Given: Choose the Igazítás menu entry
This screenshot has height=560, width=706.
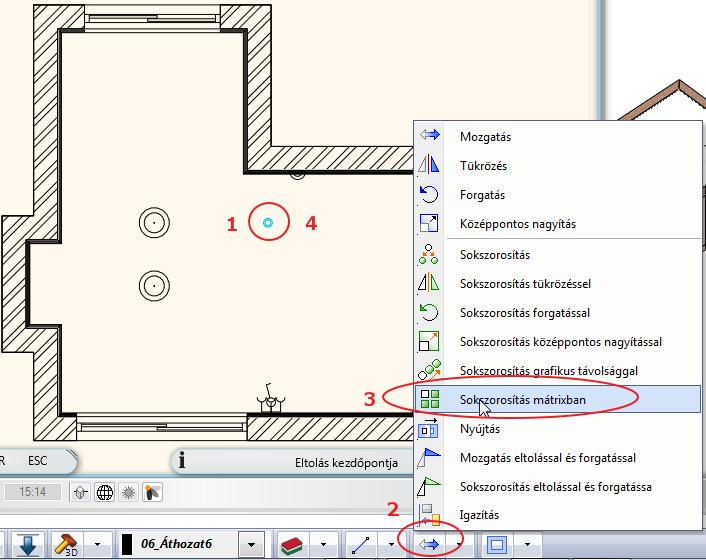Looking at the screenshot, I should (x=557, y=515).
